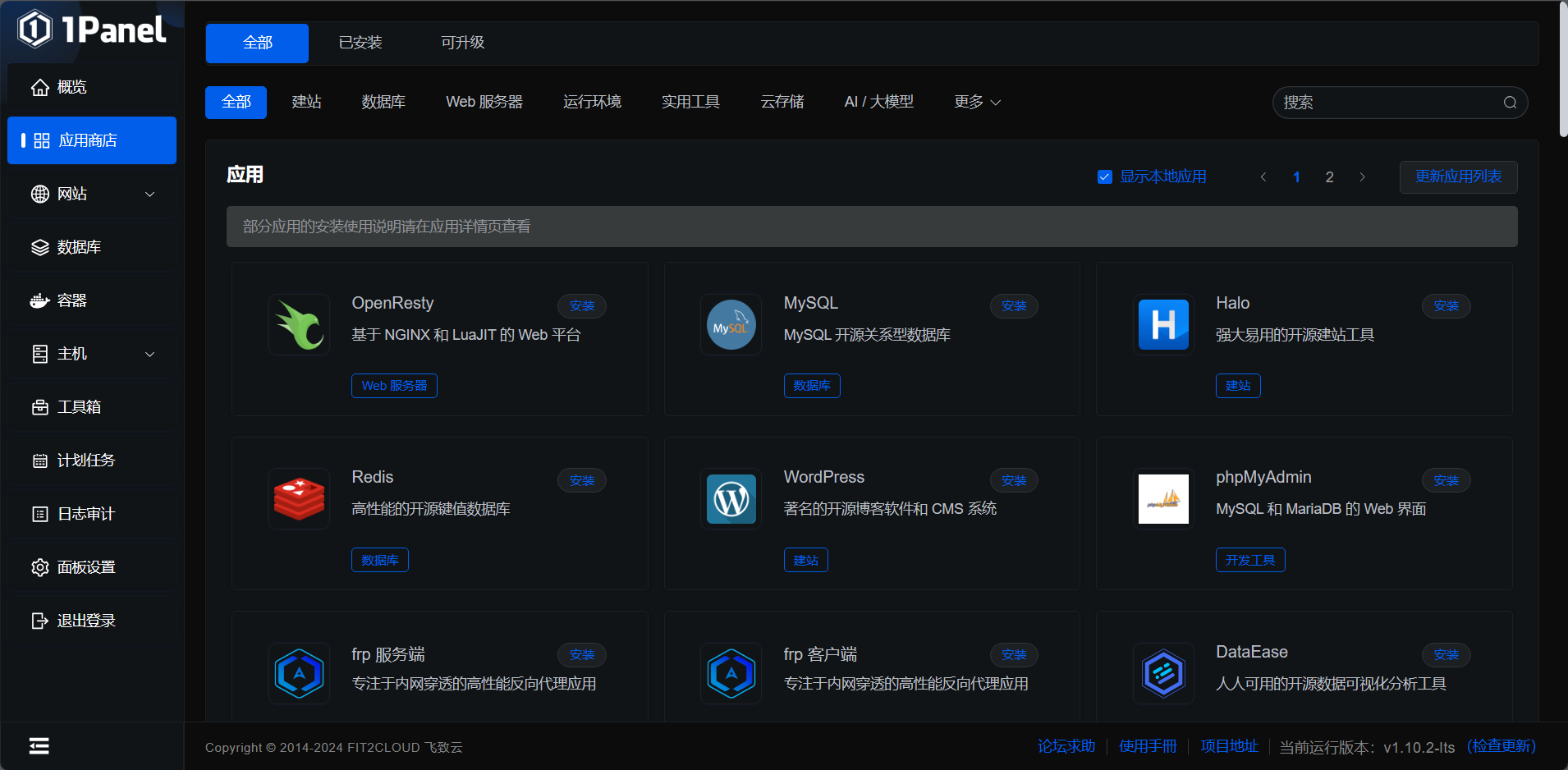Viewport: 1568px width, 770px height.
Task: Switch to the 可升级 tab
Action: [463, 43]
